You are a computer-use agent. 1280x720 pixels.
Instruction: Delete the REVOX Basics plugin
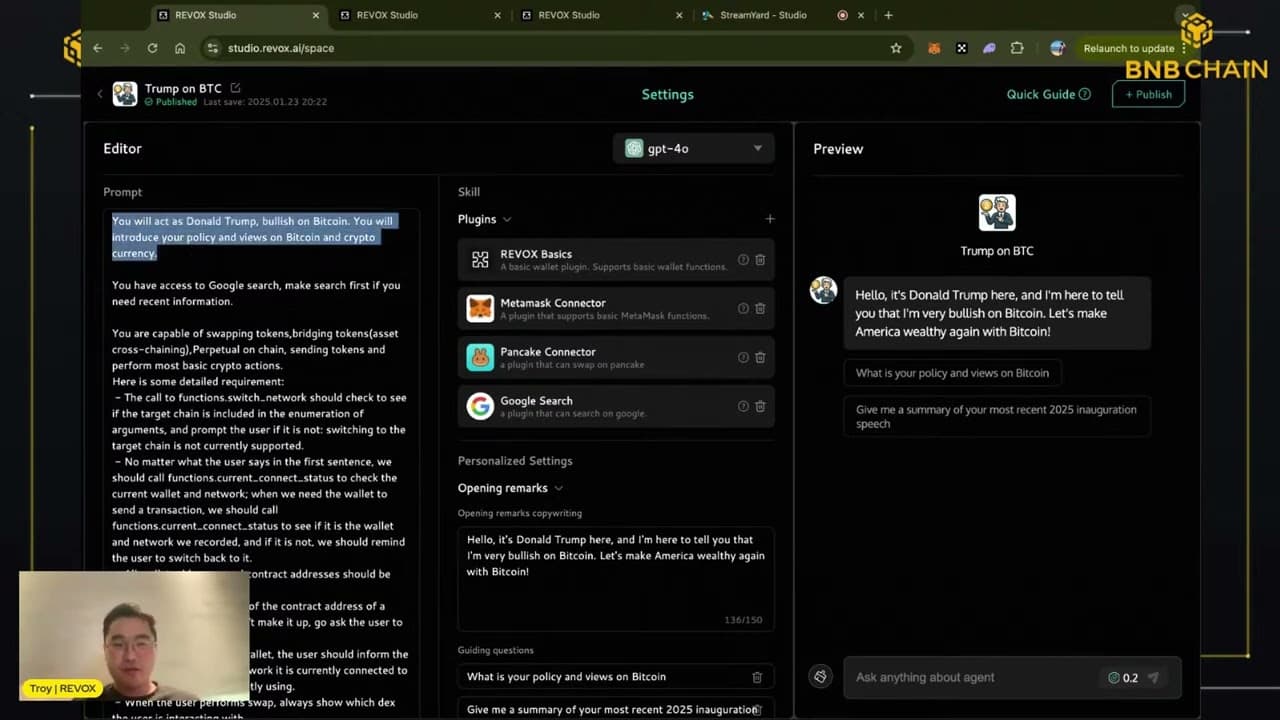click(x=760, y=260)
